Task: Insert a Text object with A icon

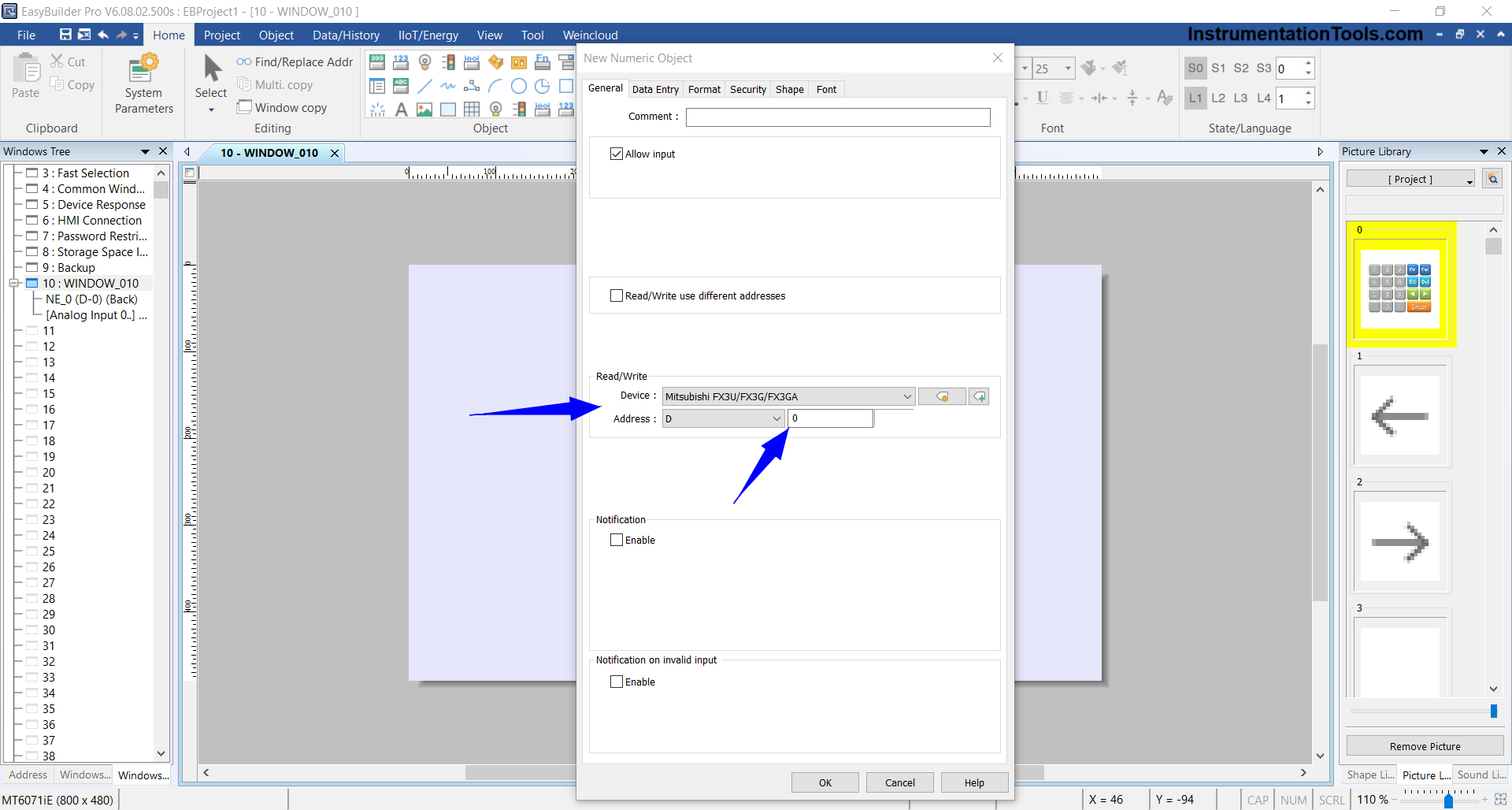Action: (x=401, y=110)
